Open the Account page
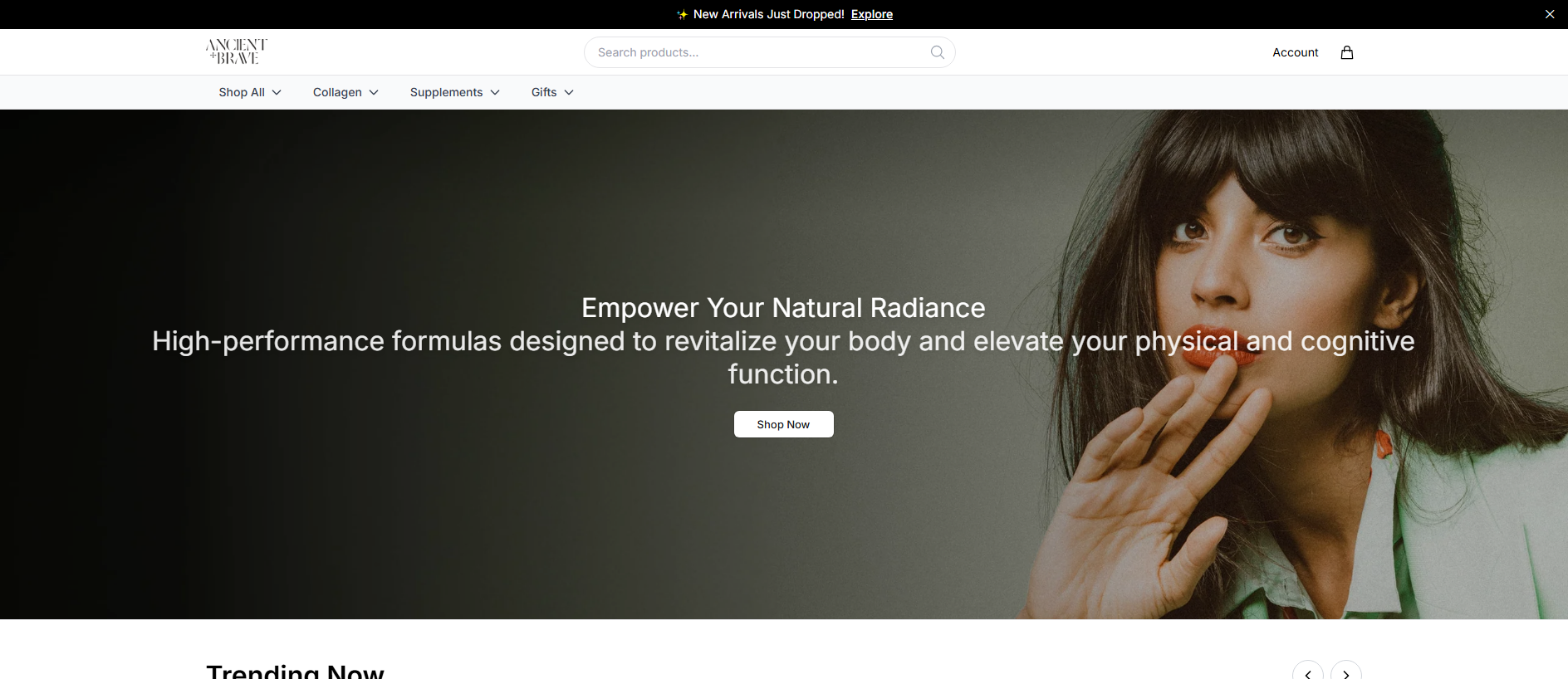Viewport: 1568px width, 679px height. (x=1295, y=52)
